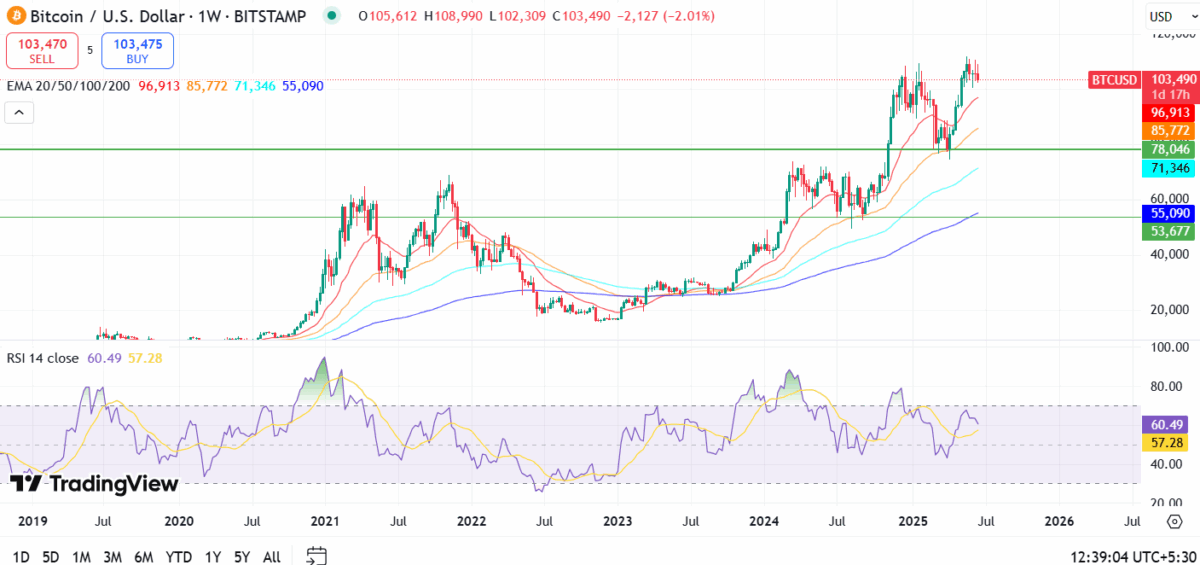Select the 5D time range
Viewport: 1200px width, 565px height.
point(51,556)
